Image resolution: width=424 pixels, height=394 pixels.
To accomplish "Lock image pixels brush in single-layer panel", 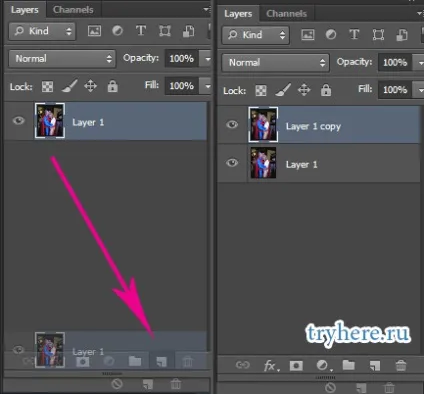I will click(x=70, y=86).
